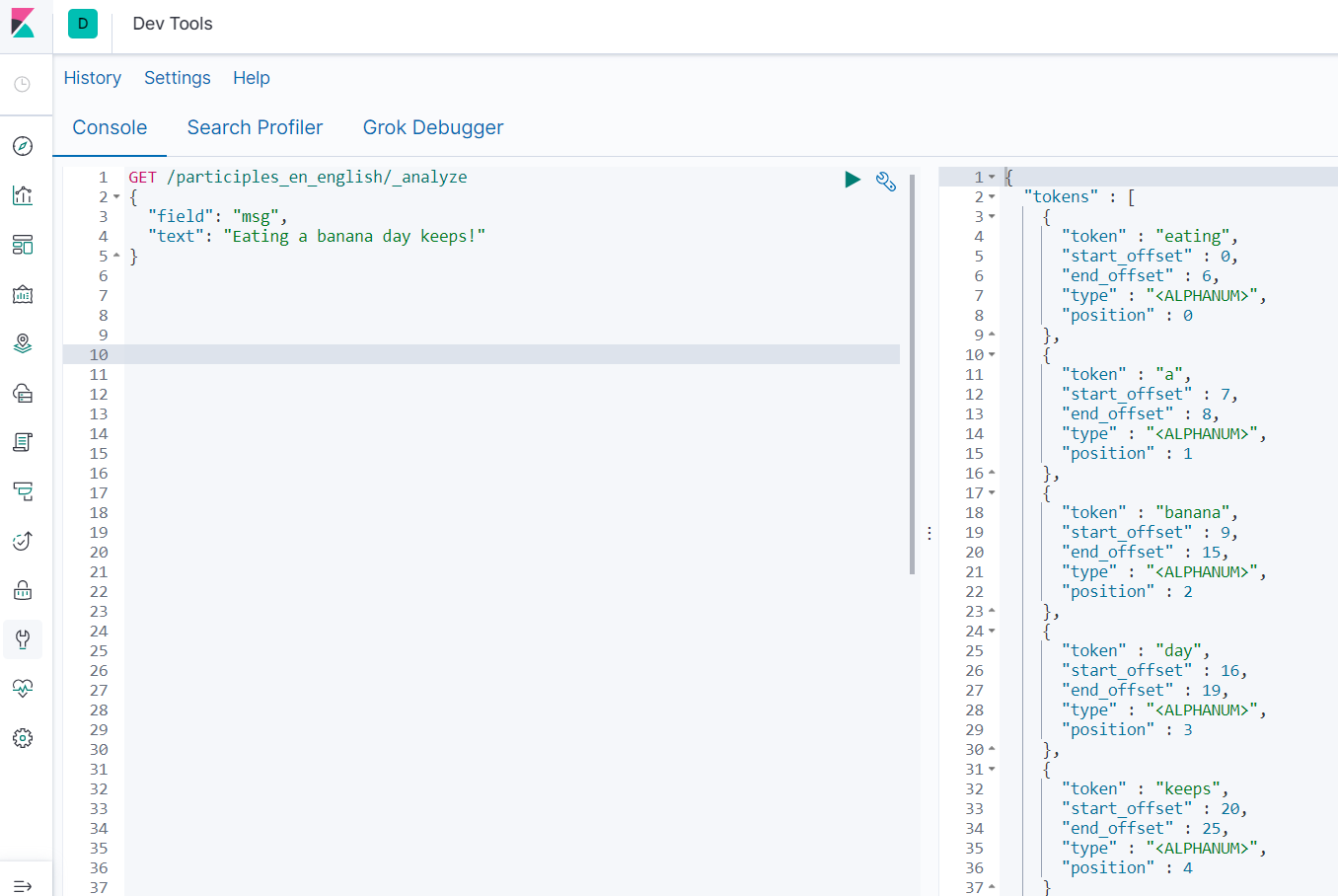Collapse request body at editor line 2
Image resolution: width=1338 pixels, height=896 pixels.
coord(116,197)
